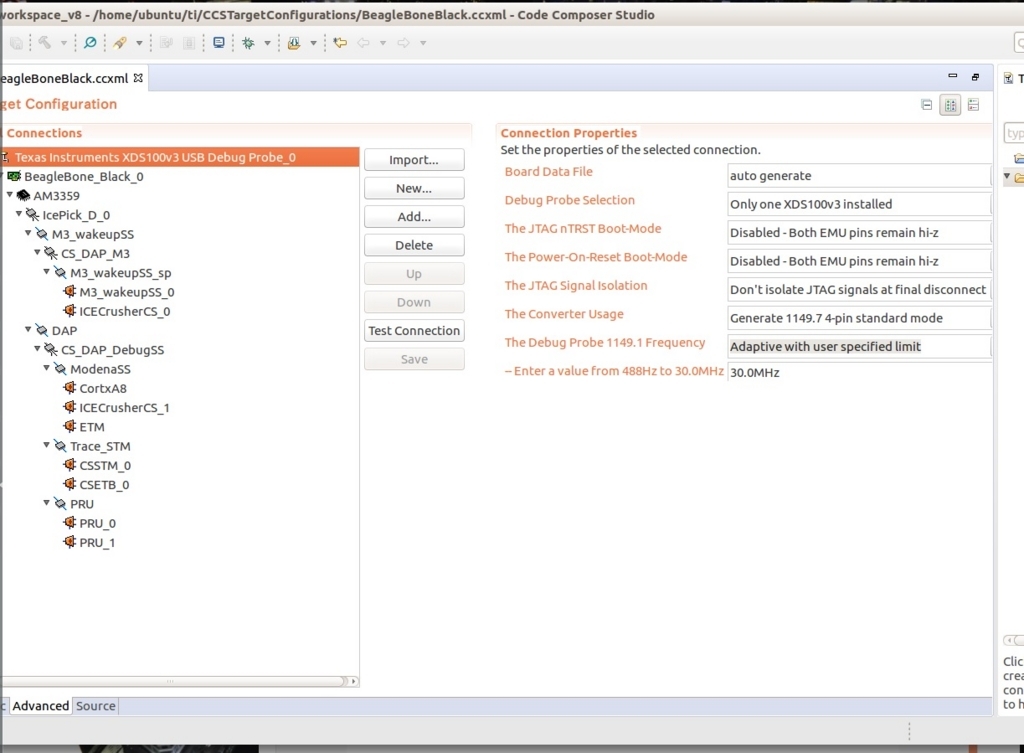Click the back navigation arrow icon

pos(364,43)
